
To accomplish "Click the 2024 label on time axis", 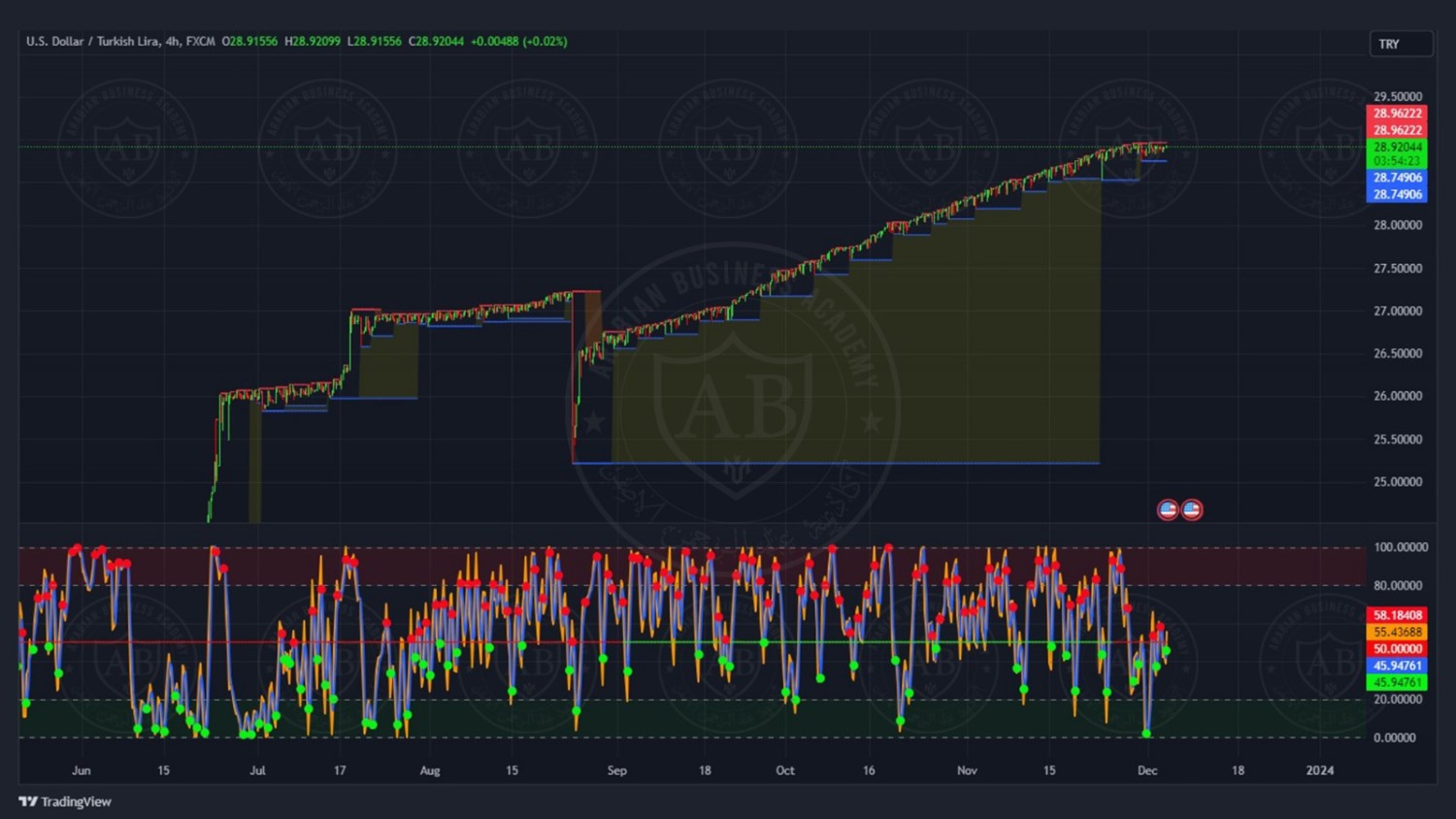I will (x=1319, y=770).
